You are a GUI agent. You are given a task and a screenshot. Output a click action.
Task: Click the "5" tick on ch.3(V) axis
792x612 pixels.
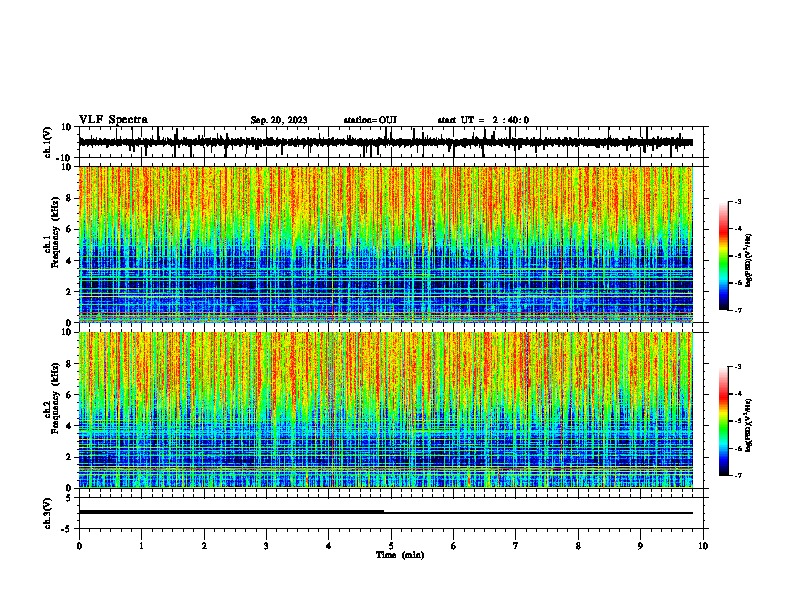click(69, 498)
